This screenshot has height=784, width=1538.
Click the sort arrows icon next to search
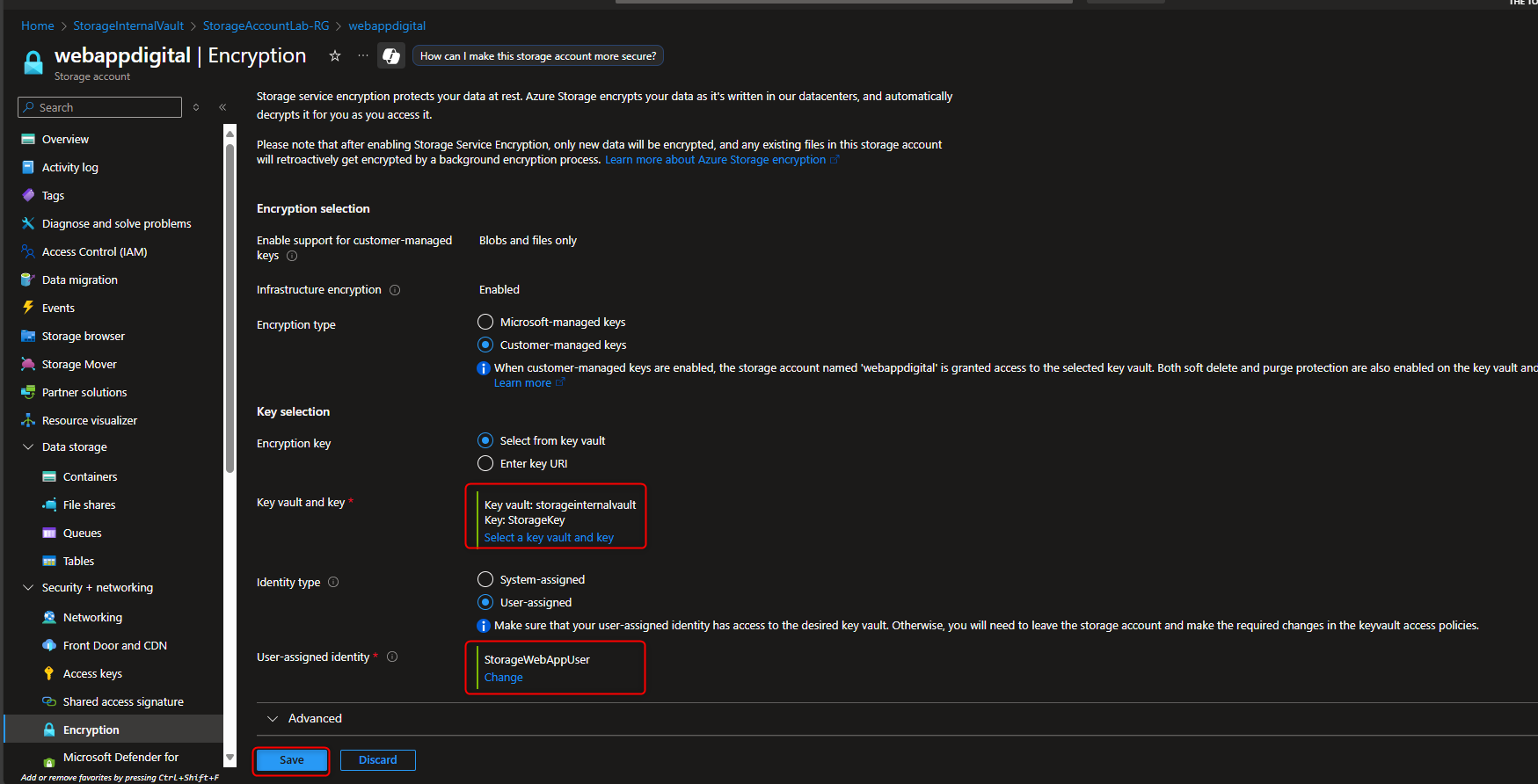[196, 107]
